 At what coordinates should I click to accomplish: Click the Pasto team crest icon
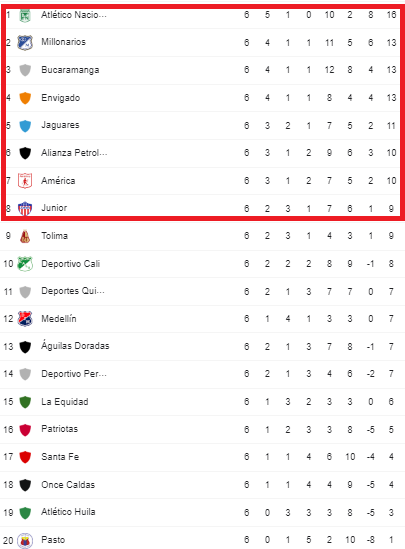point(25,540)
